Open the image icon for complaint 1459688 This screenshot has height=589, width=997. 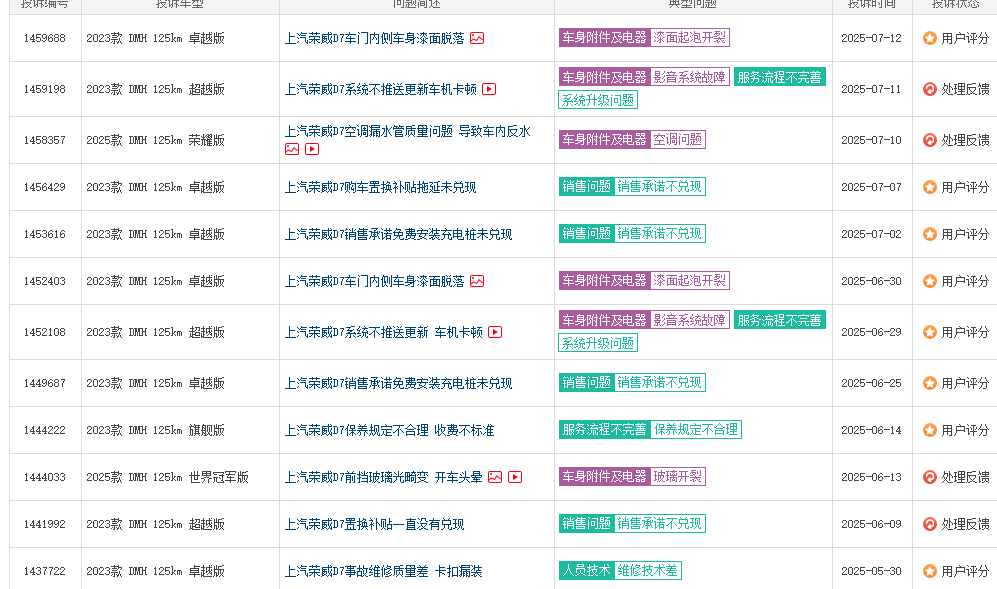point(477,38)
